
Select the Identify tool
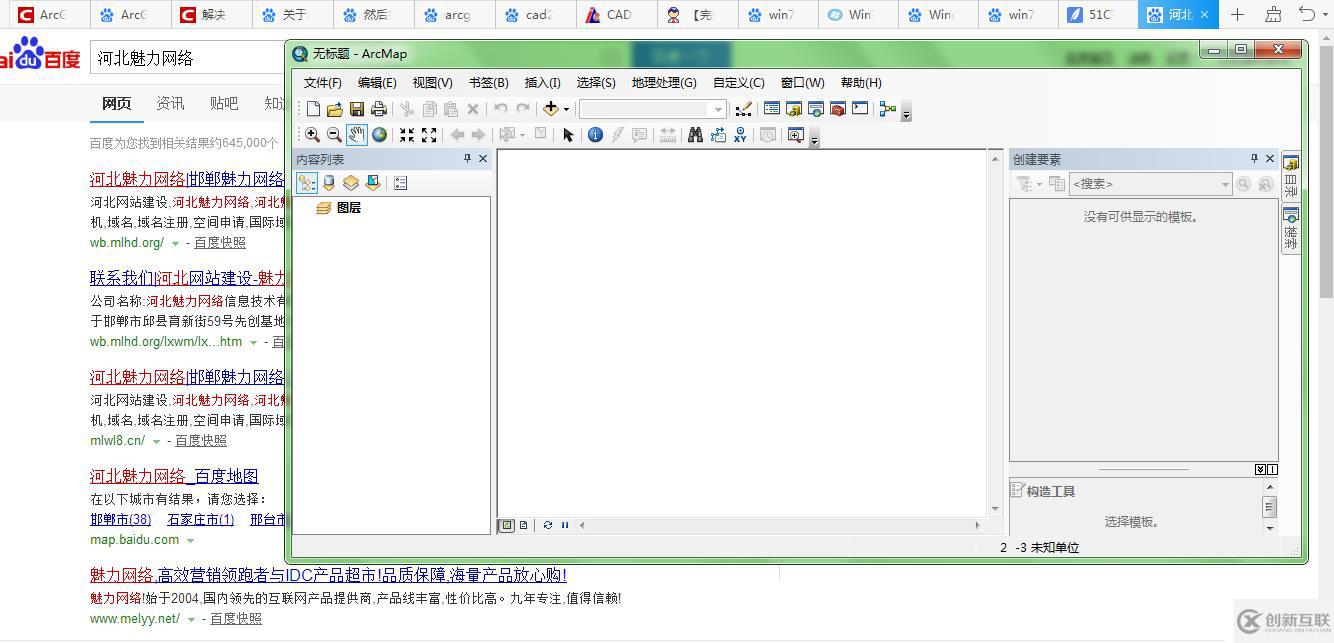tap(595, 135)
